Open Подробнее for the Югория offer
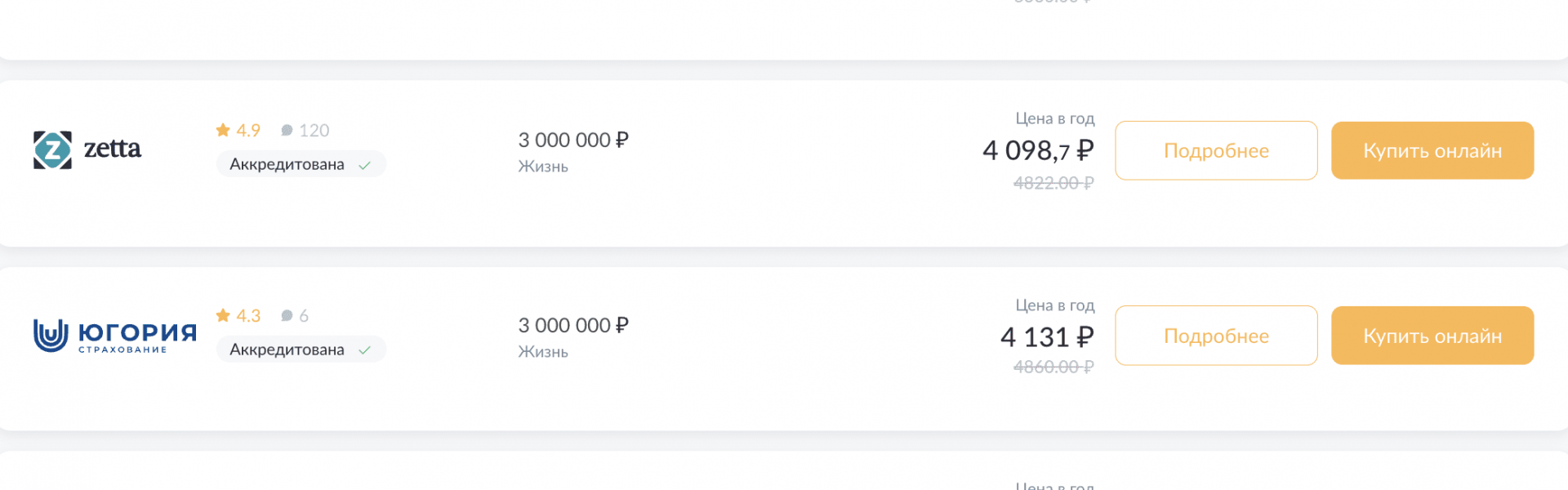The image size is (1568, 490). 1216,336
